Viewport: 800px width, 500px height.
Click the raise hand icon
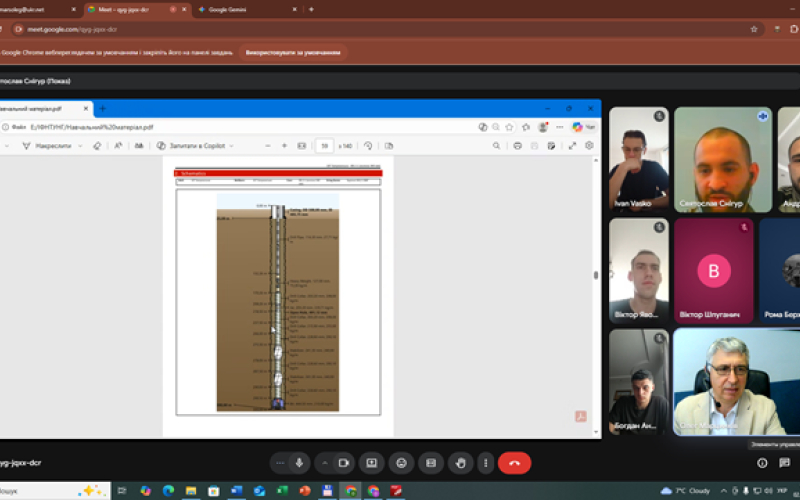pyautogui.click(x=460, y=463)
